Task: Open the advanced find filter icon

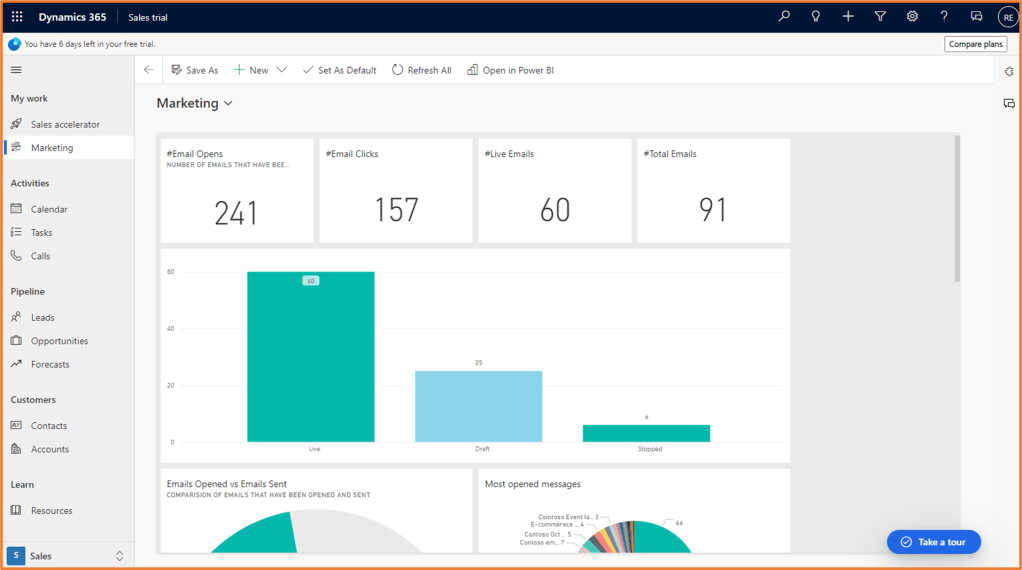Action: point(880,17)
